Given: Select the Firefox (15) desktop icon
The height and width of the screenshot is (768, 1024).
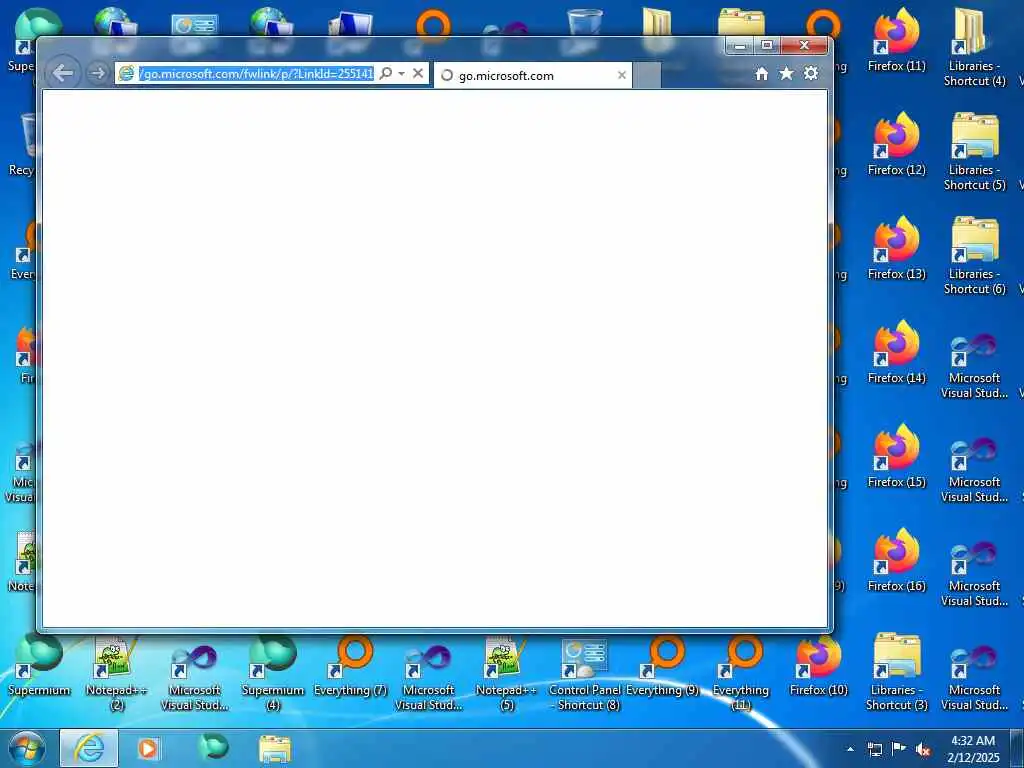Looking at the screenshot, I should point(897,456).
